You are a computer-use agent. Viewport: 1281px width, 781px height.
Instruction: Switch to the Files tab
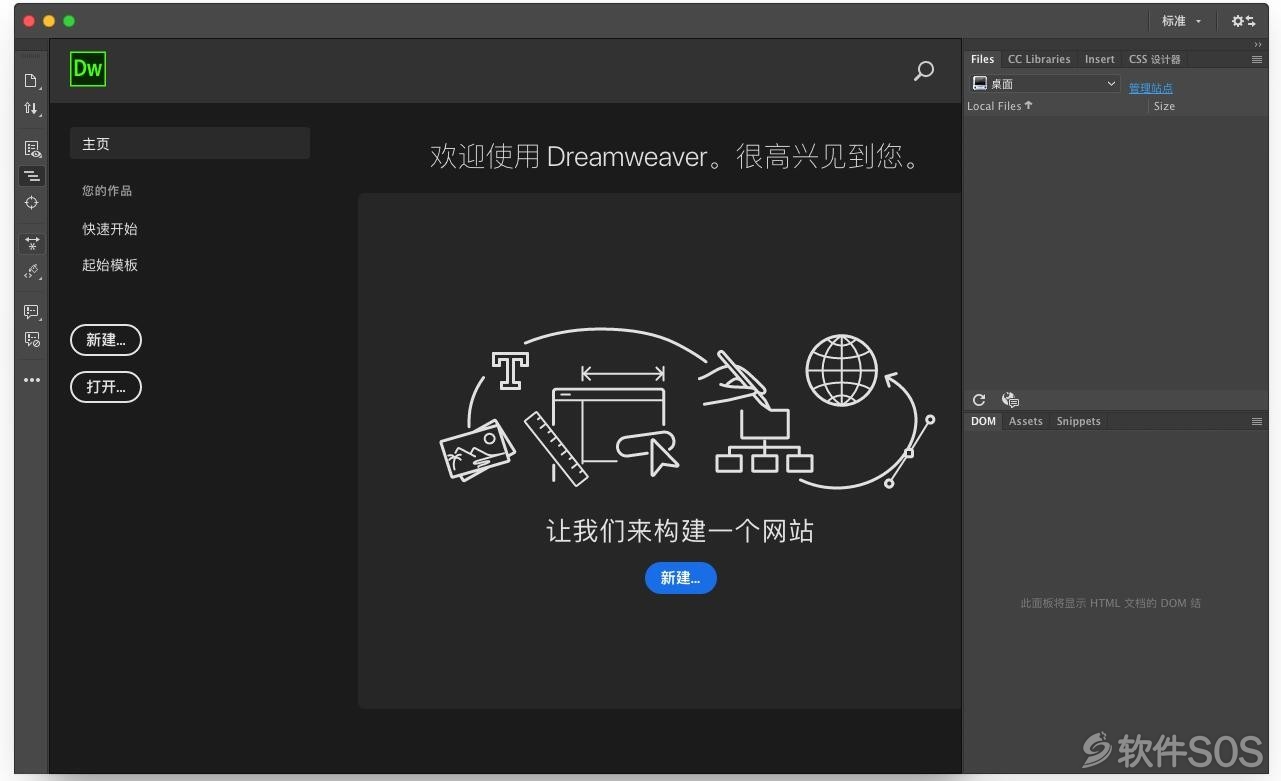coord(983,59)
